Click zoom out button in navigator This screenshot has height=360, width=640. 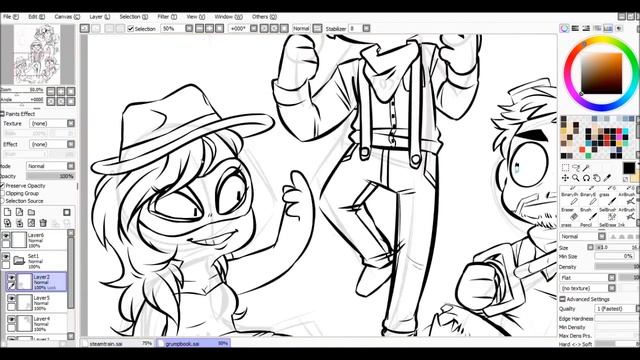(51, 91)
